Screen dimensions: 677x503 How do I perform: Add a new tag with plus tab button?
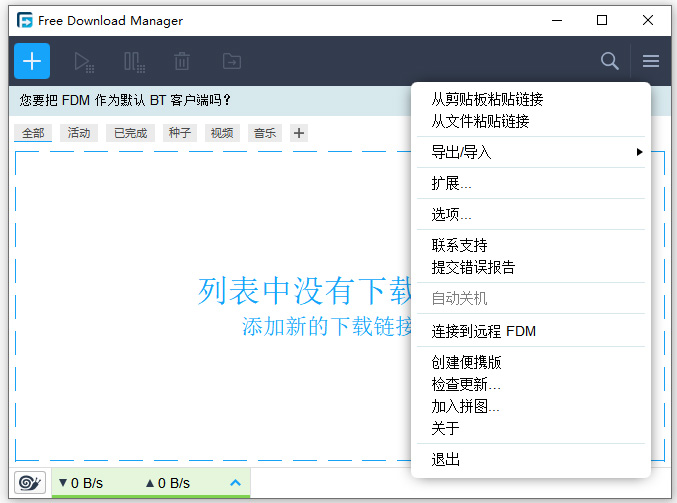[299, 133]
